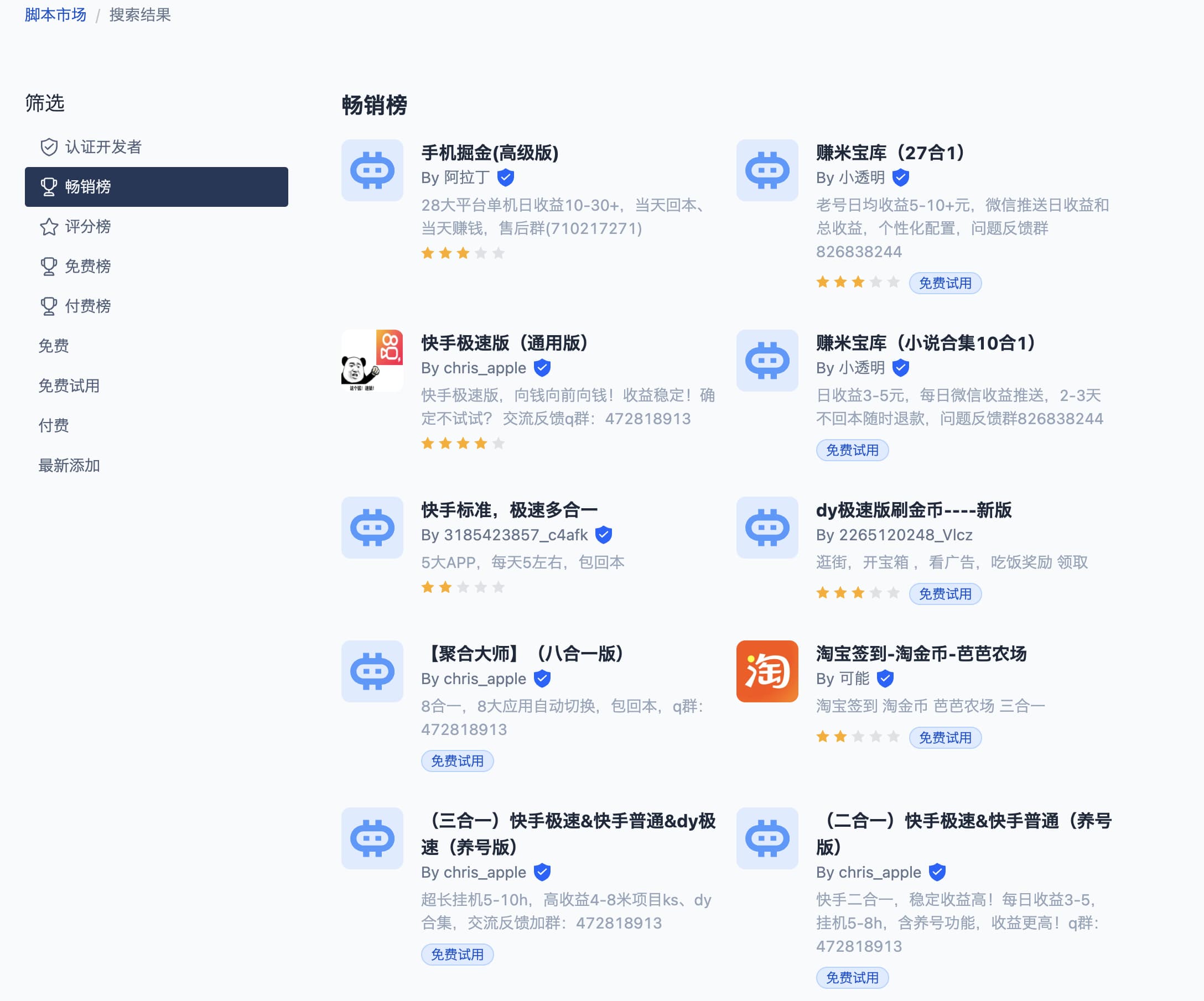Switch to the 付费榜 ranking
Screen dimensions: 1204x1001
point(87,306)
